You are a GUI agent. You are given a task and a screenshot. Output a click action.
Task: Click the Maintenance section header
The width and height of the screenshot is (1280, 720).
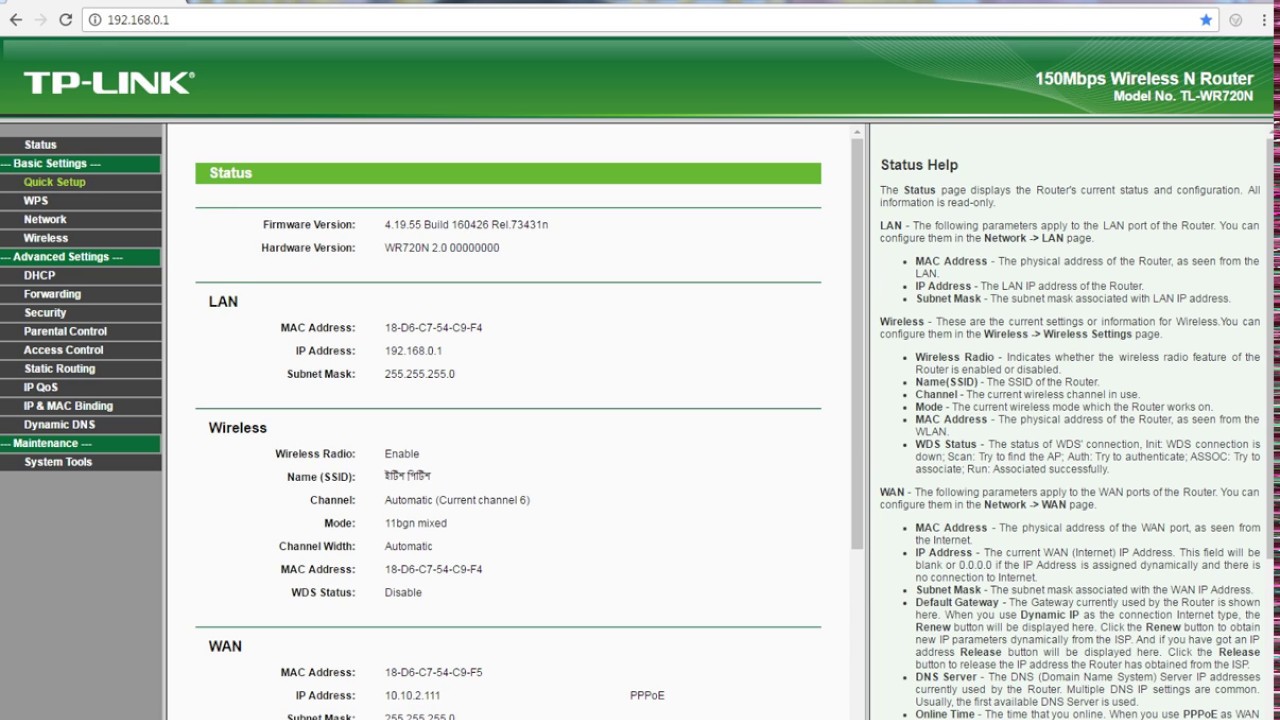tap(80, 443)
